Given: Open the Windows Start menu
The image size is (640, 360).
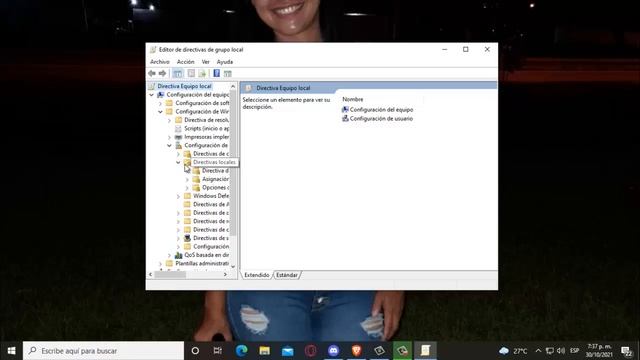Looking at the screenshot, I should (11, 351).
